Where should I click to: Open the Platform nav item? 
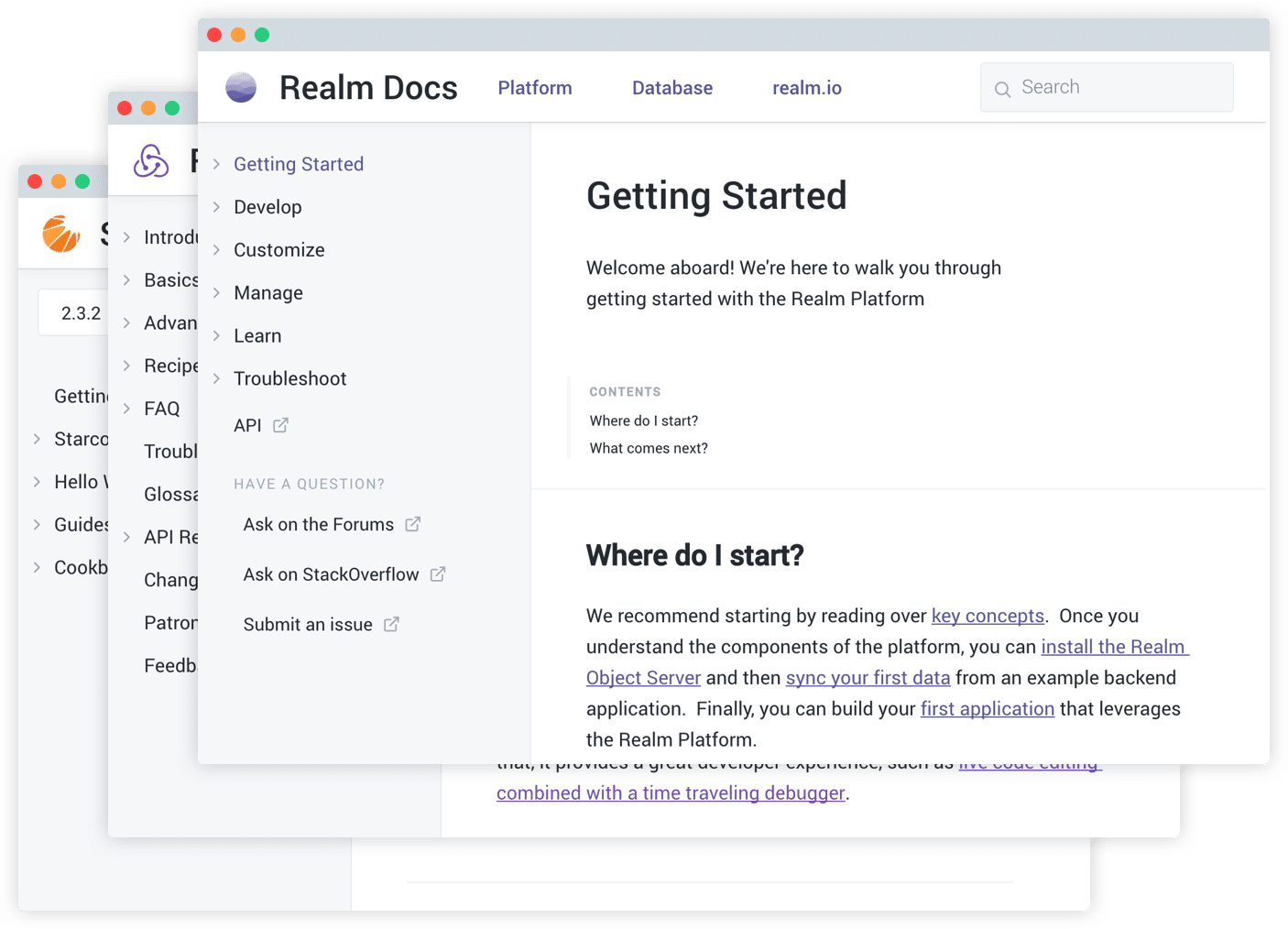click(x=535, y=88)
